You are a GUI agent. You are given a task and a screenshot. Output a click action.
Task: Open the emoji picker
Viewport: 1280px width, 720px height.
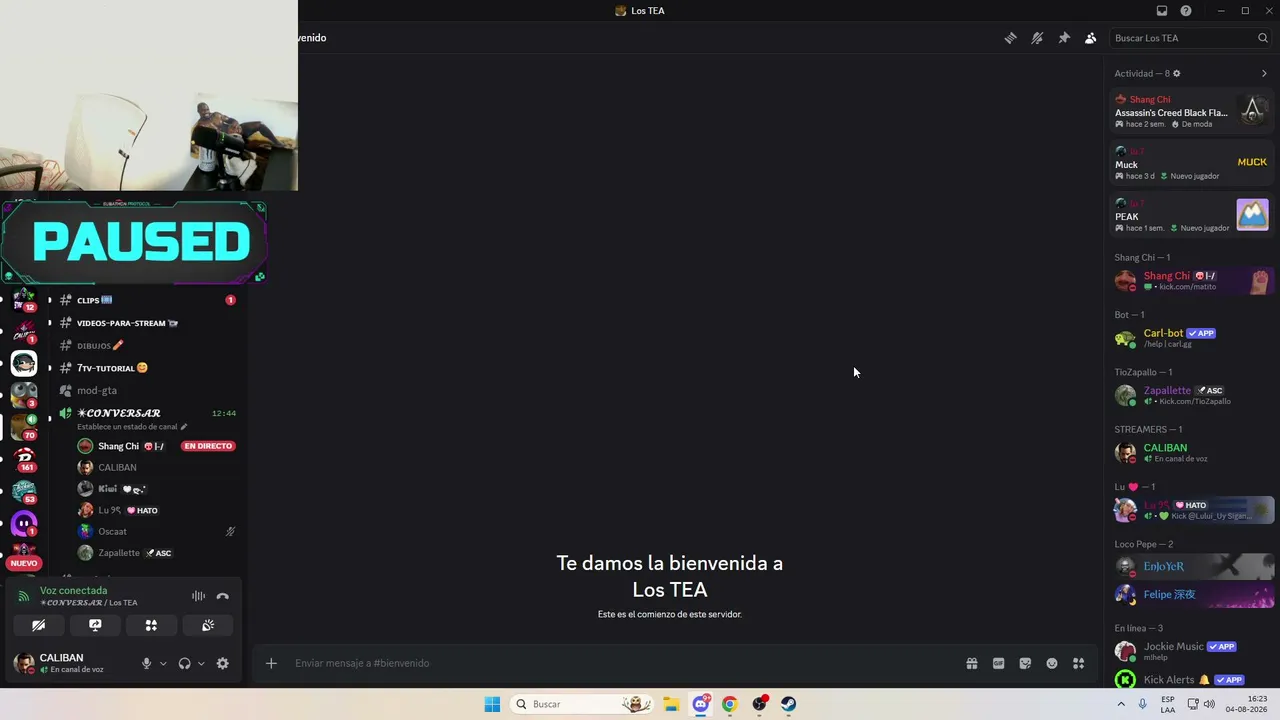click(x=1052, y=663)
